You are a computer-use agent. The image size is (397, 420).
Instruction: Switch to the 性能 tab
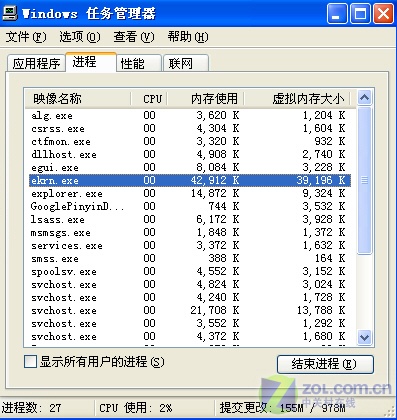139,63
